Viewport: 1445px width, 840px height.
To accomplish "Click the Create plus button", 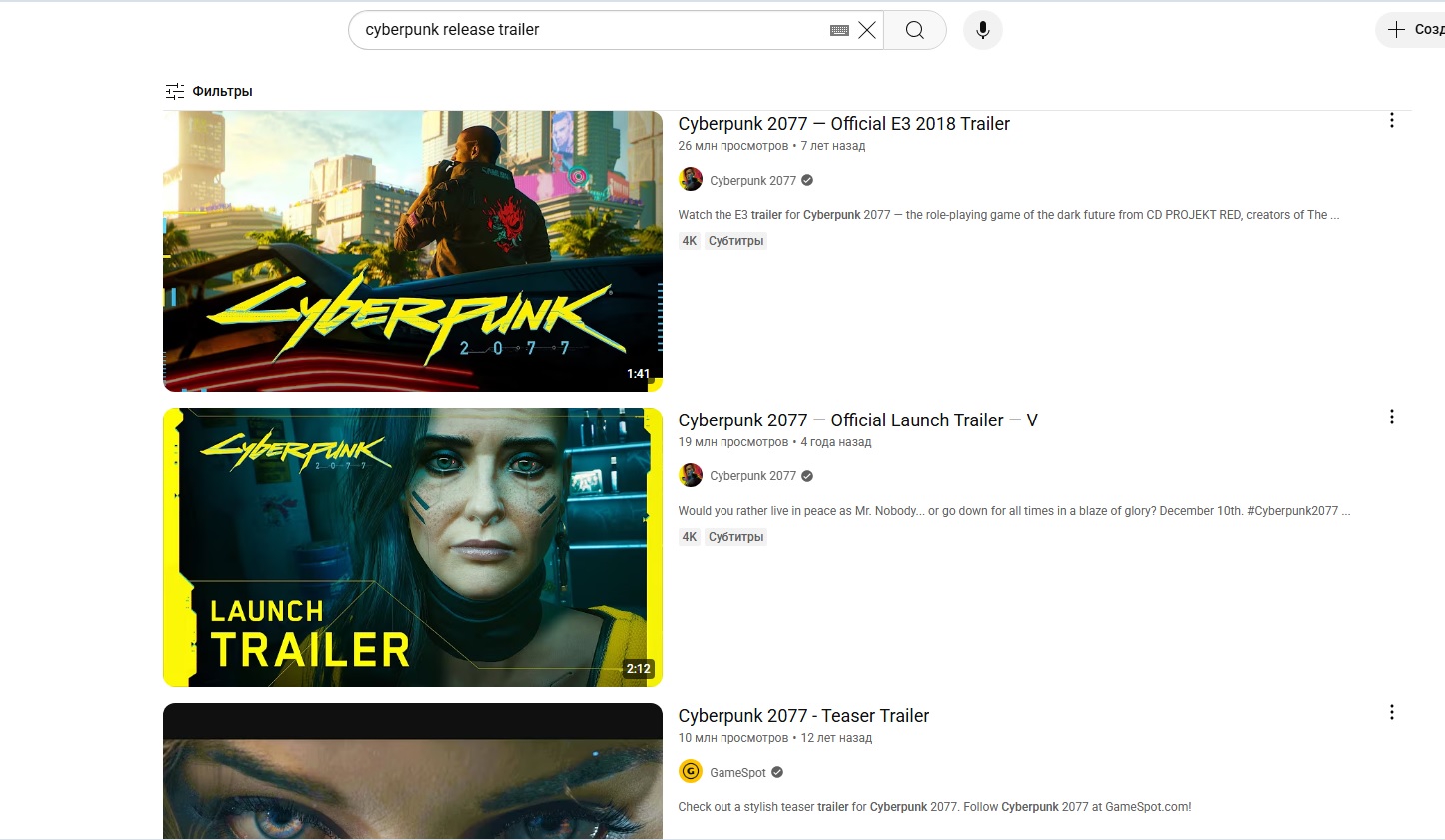I will point(1411,30).
